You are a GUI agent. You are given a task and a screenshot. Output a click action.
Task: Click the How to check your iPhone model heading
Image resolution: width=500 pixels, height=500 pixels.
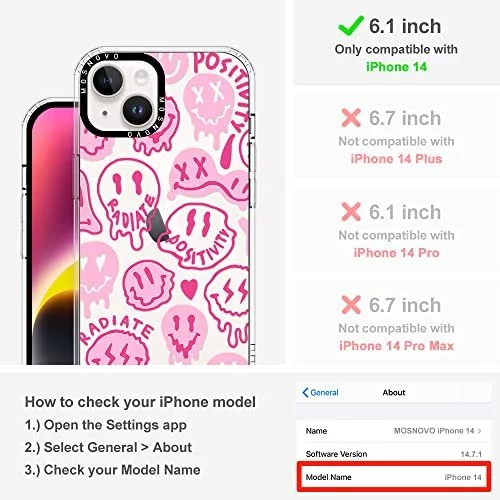(140, 402)
